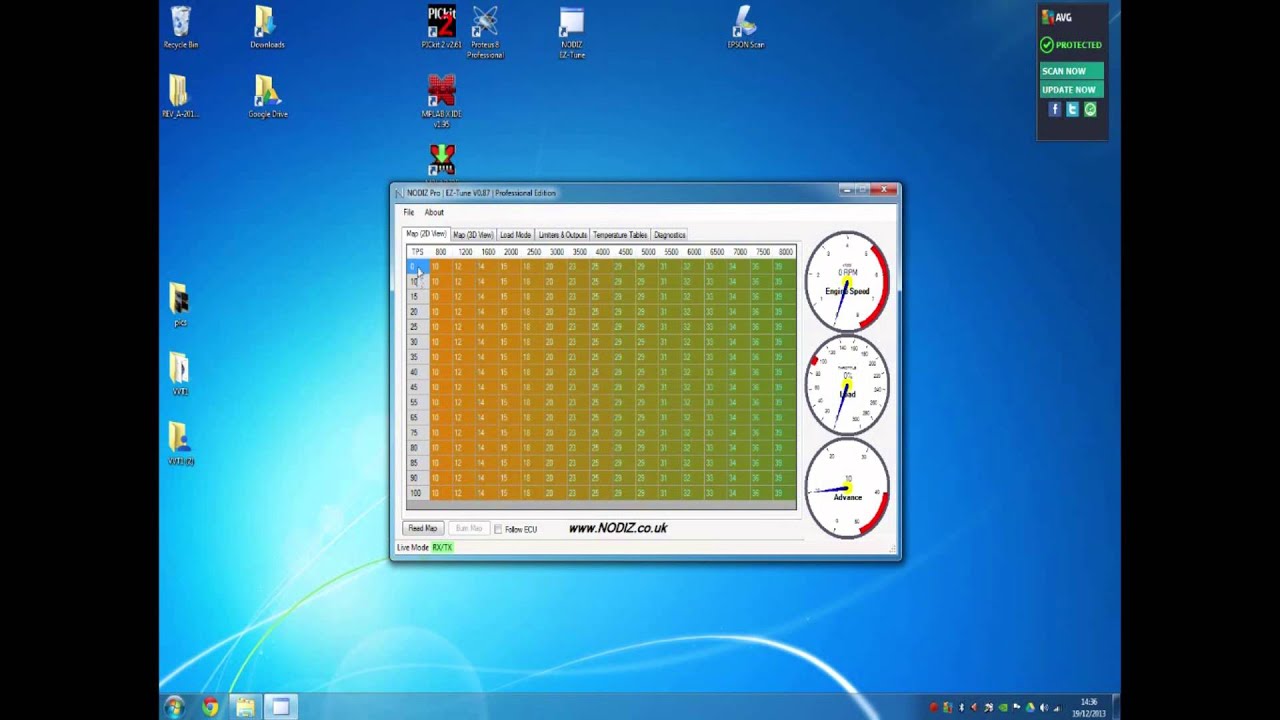The height and width of the screenshot is (720, 1280).
Task: Launch Proteus 8 Professional shortcut
Action: click(x=485, y=32)
